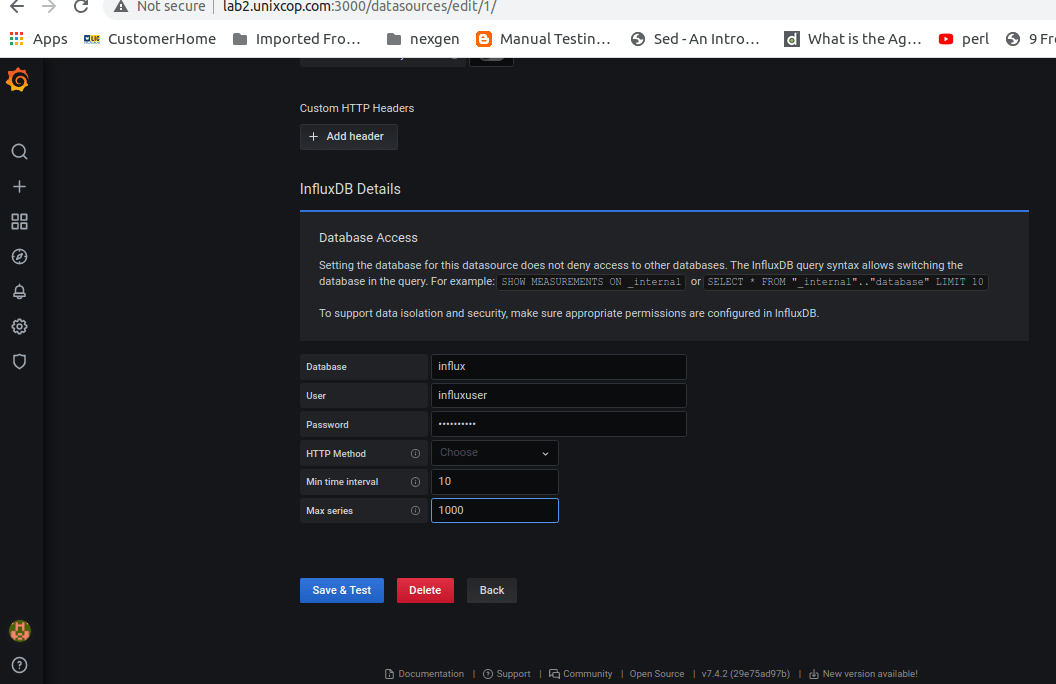Click the Min time interval label text

click(342, 482)
